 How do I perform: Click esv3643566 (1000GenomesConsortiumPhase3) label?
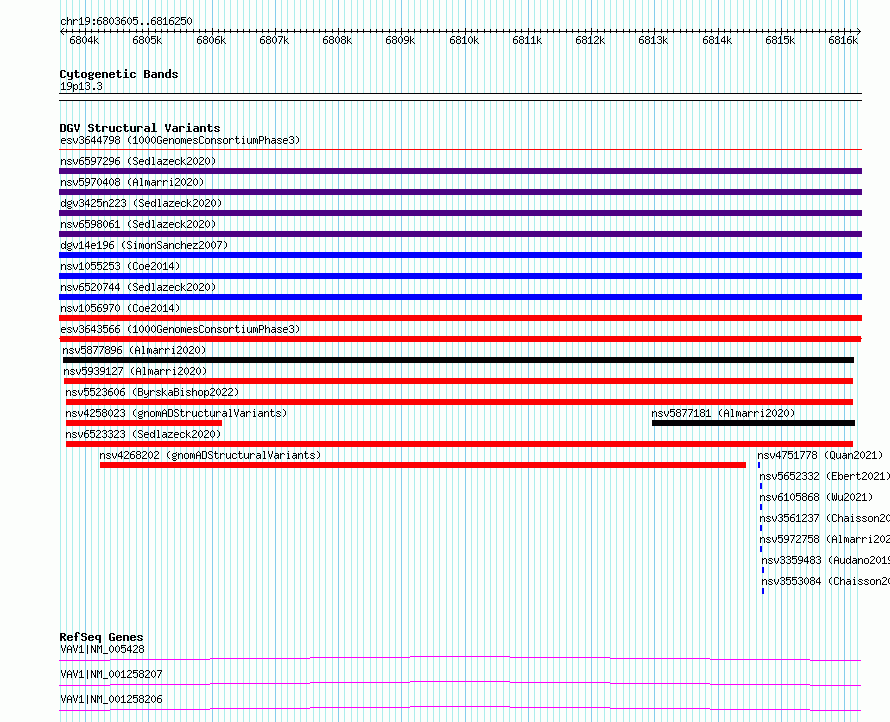coord(180,329)
